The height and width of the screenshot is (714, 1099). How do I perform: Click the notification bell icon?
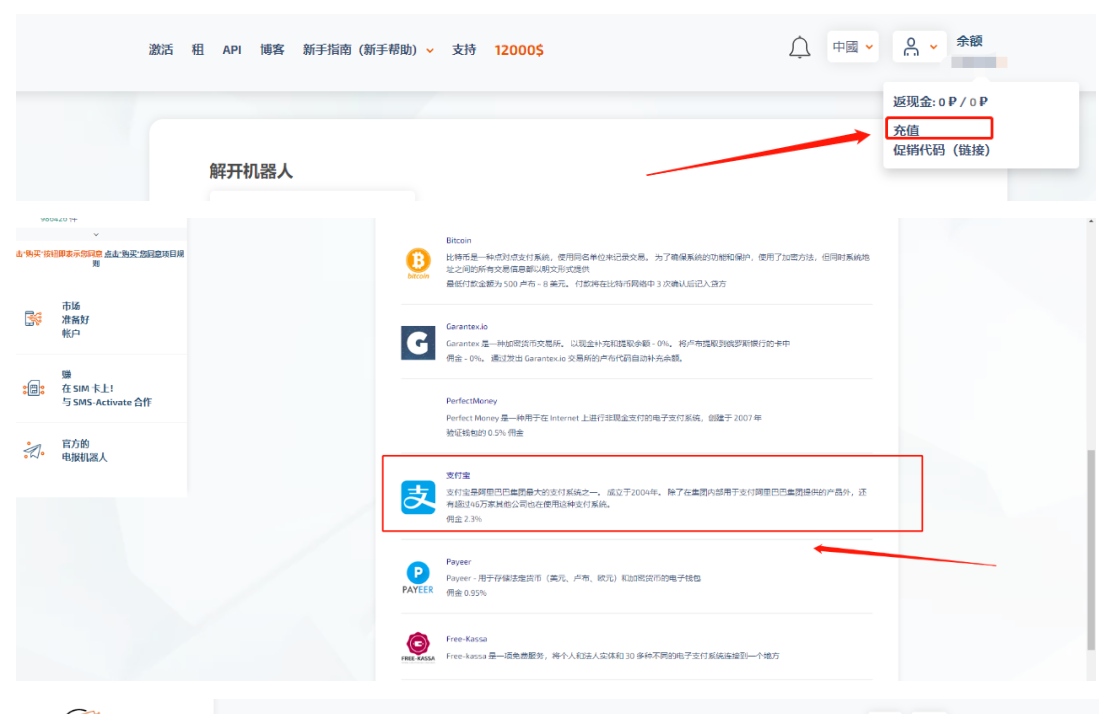799,48
